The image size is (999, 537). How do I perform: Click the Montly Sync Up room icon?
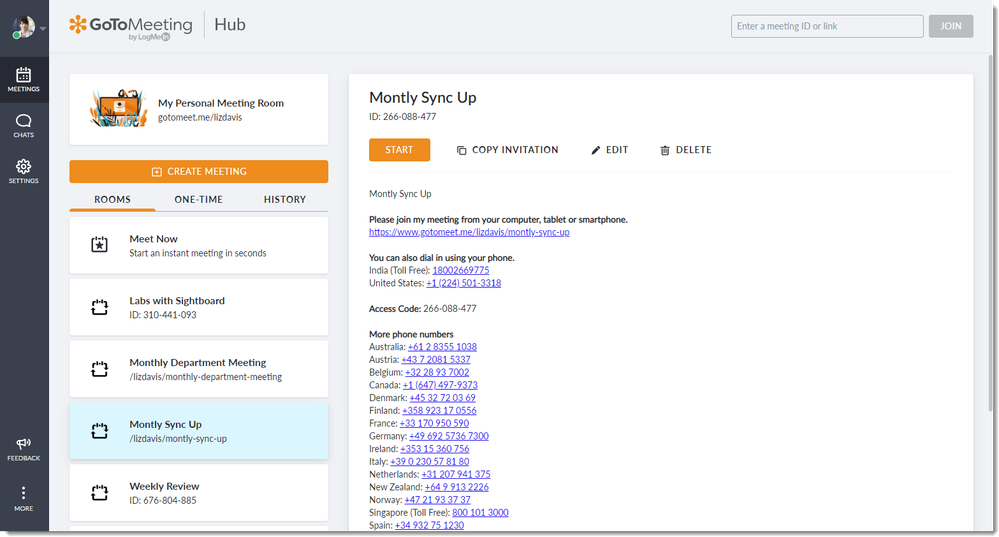99,431
